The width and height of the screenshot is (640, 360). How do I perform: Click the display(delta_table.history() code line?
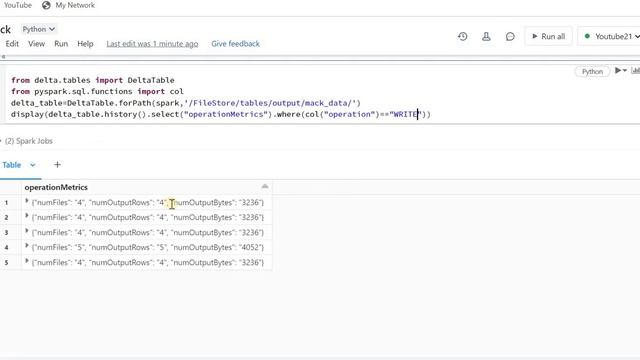[x=221, y=114]
